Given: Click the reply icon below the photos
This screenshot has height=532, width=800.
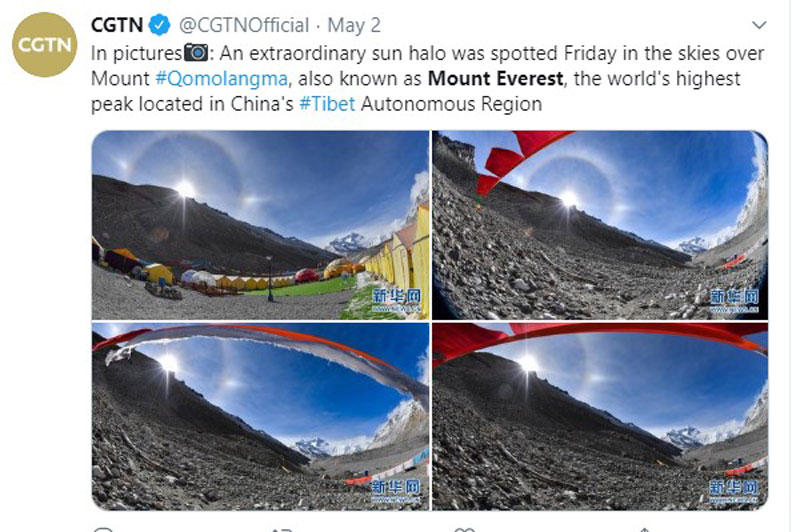Looking at the screenshot, I should [x=104, y=529].
